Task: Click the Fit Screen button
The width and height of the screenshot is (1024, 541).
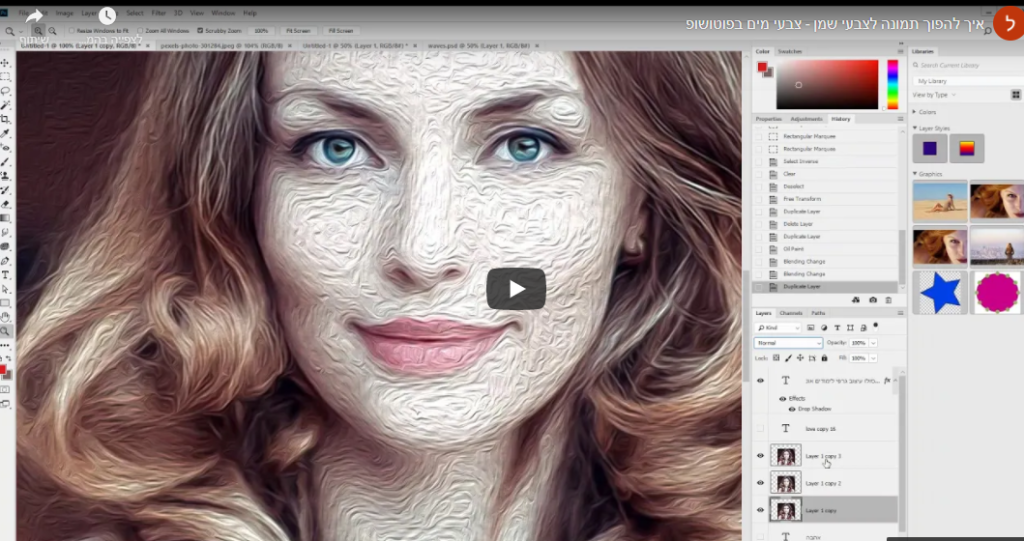Action: click(297, 31)
